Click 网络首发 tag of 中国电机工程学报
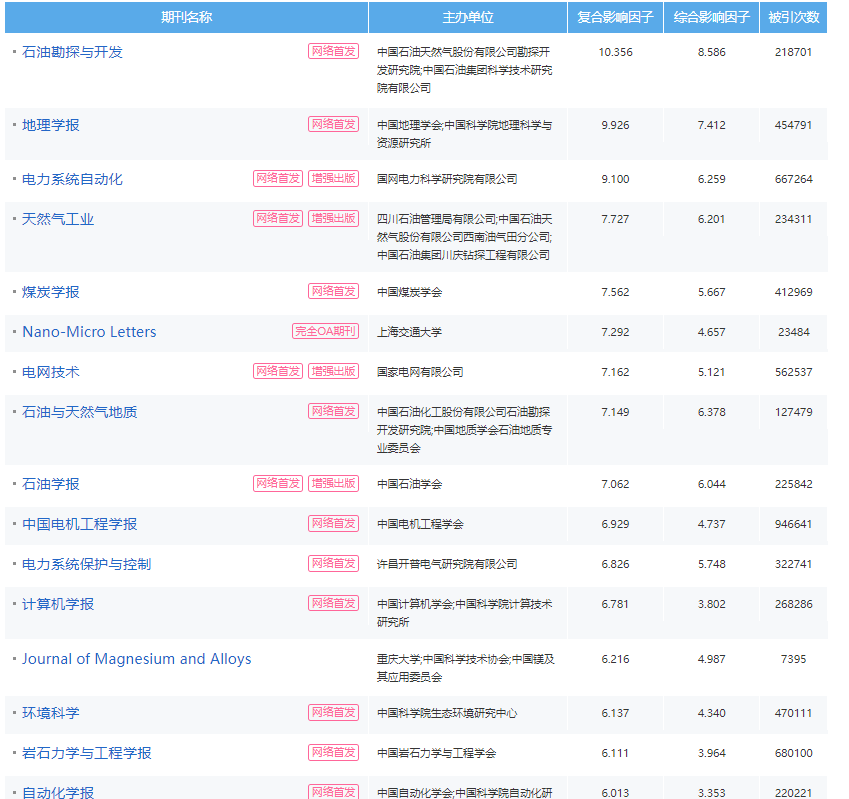849x799 pixels. point(334,523)
